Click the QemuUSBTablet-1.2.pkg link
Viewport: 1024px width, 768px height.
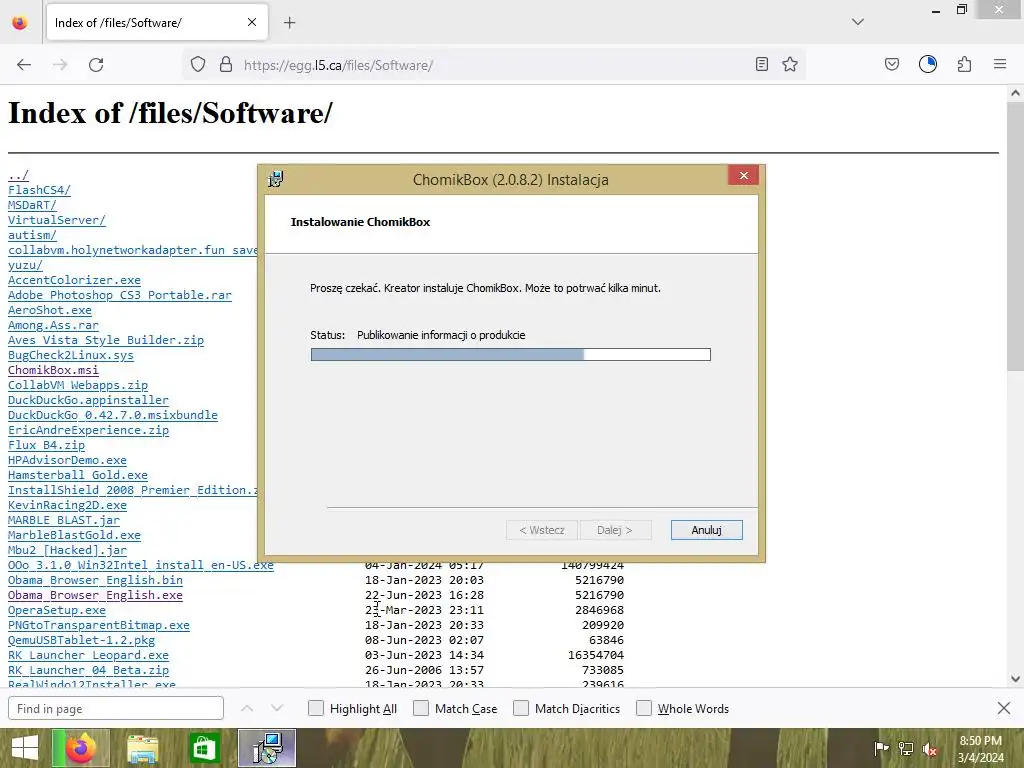(82, 641)
